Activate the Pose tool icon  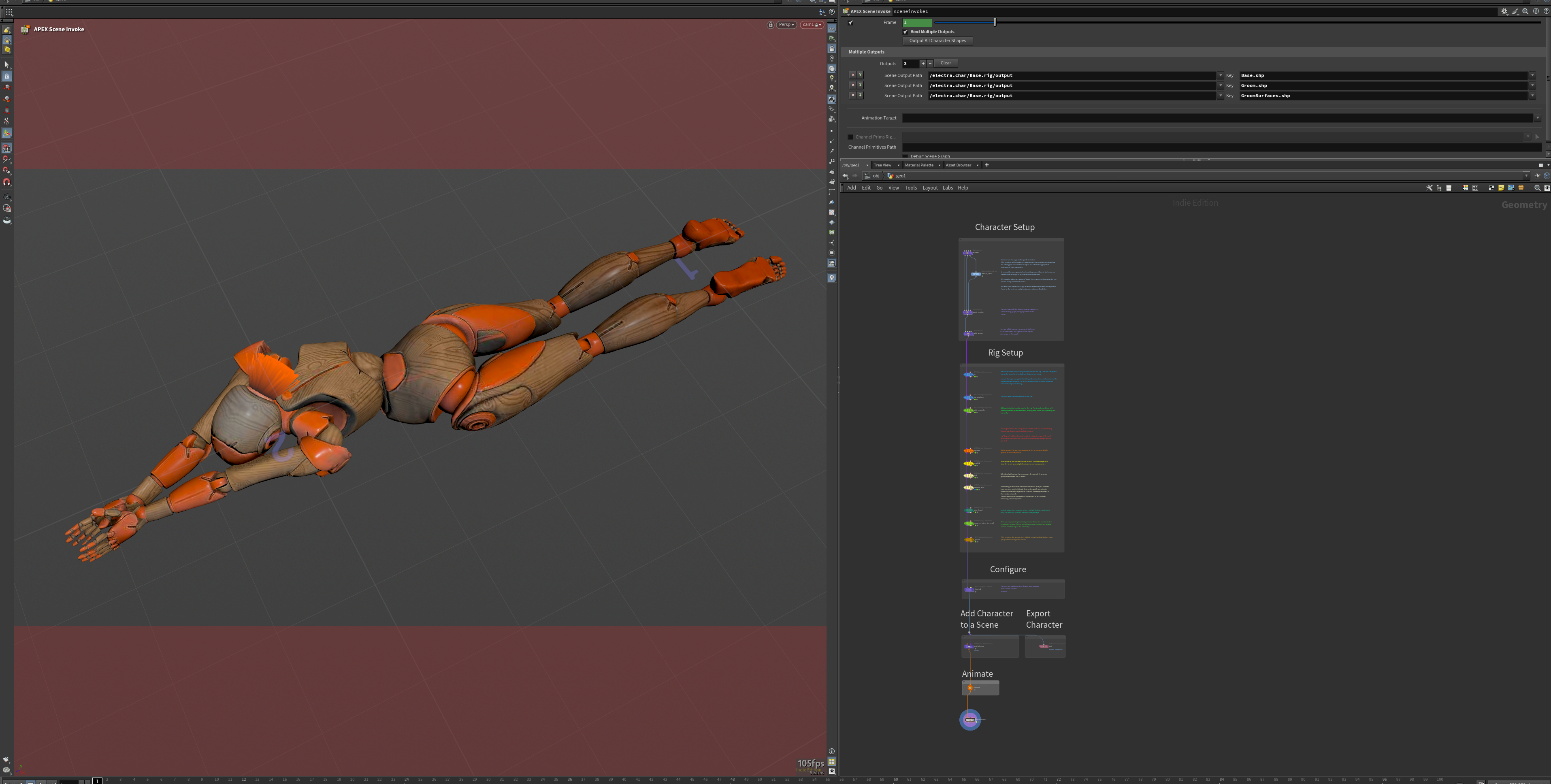coord(6,121)
